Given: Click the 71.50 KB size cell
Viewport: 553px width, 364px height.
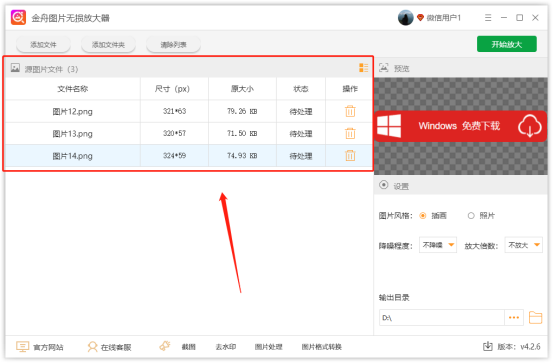Looking at the screenshot, I should 242,134.
